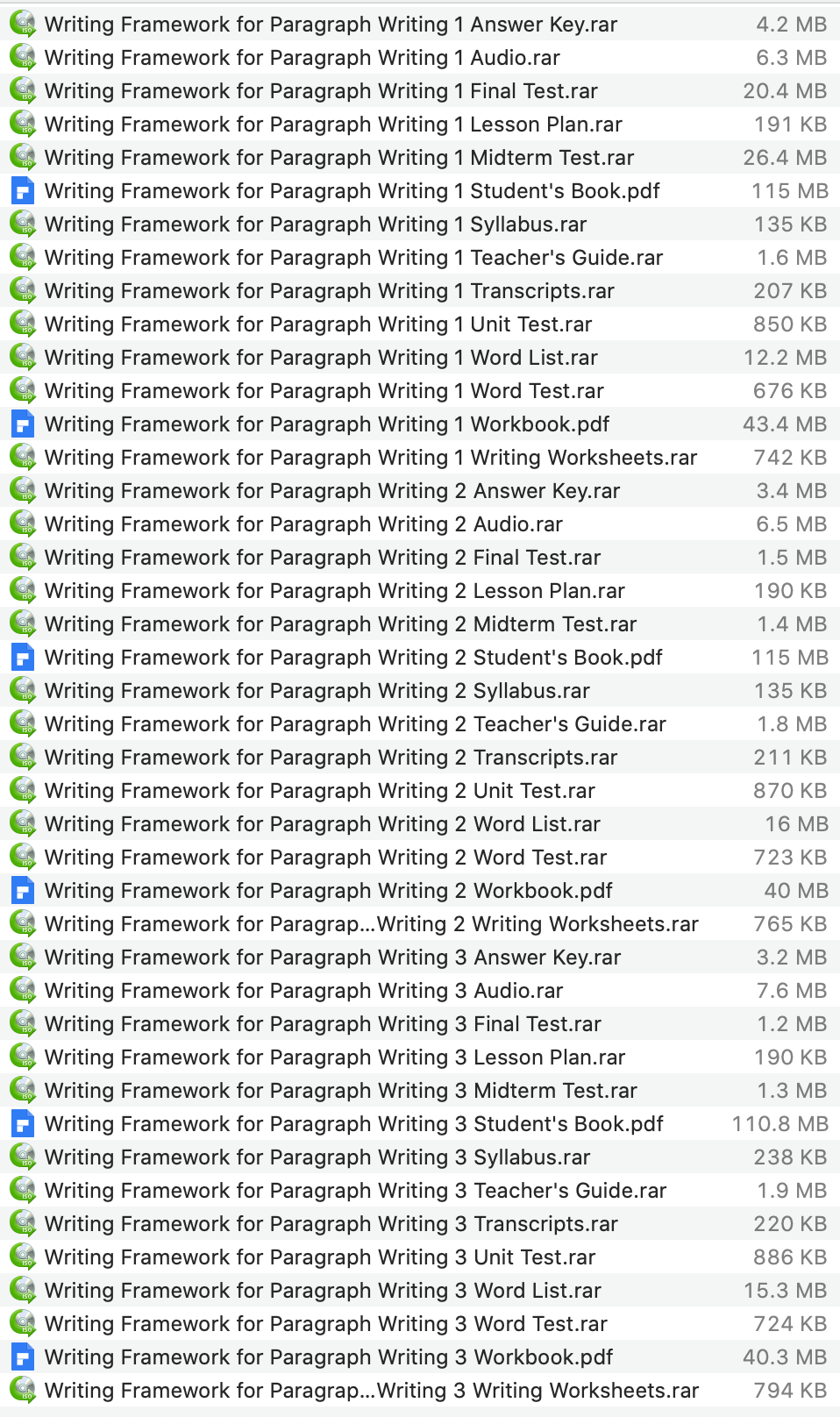This screenshot has width=840, height=1417.
Task: Click the PDF icon of 1 Student's Book.pdf
Action: 23,190
